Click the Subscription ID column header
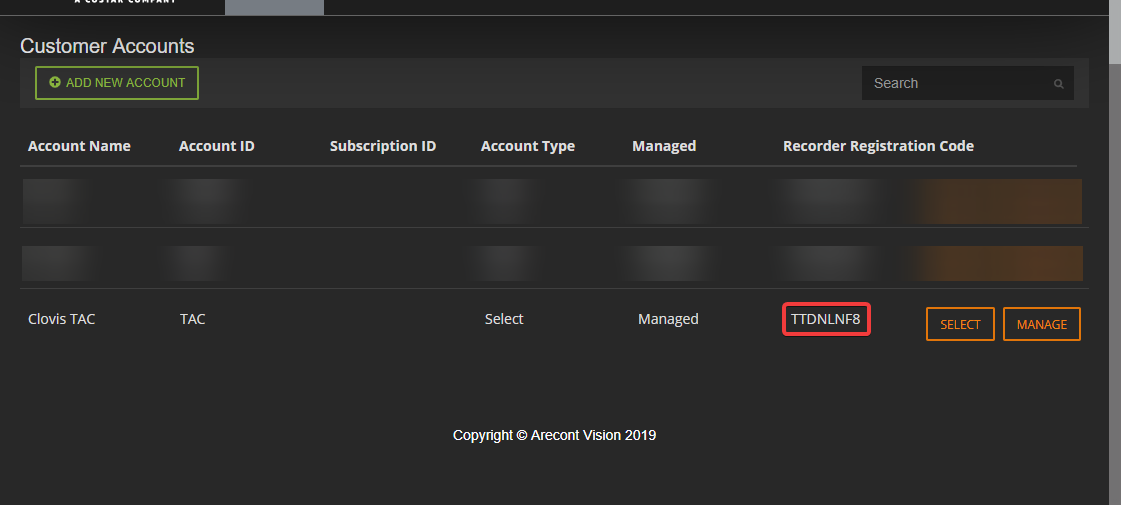Screen dimensions: 1121x505 point(382,146)
